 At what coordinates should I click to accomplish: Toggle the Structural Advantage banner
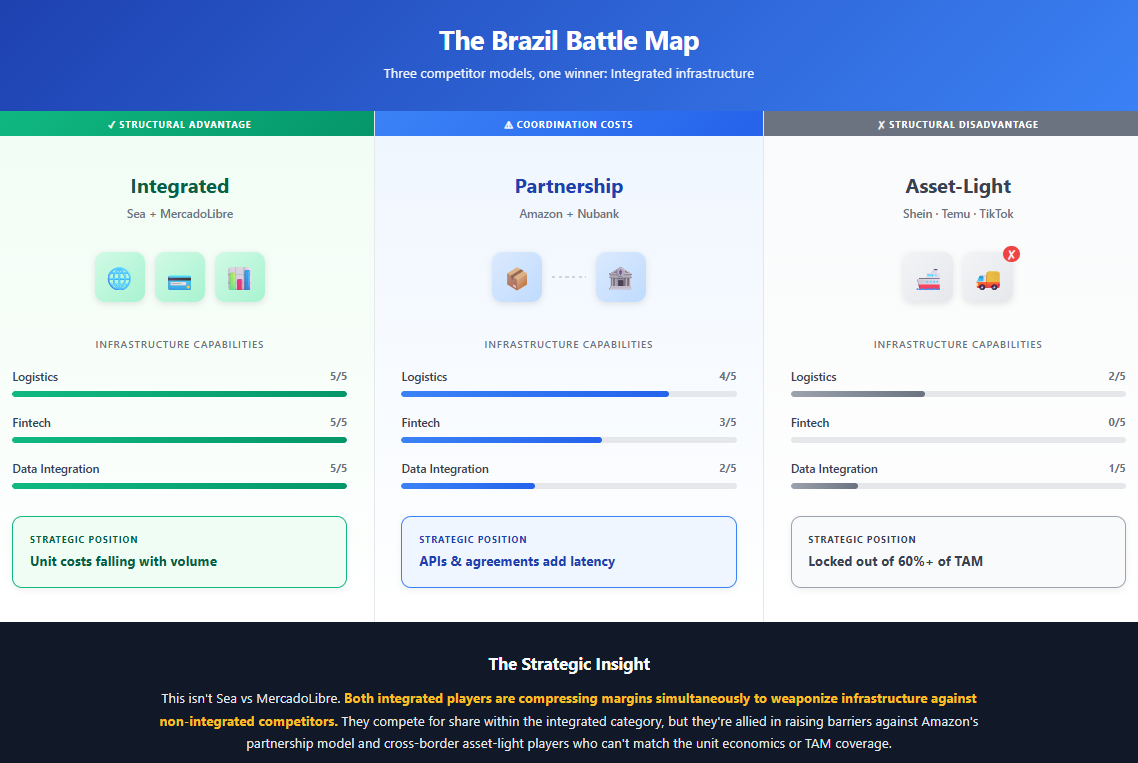pyautogui.click(x=186, y=123)
